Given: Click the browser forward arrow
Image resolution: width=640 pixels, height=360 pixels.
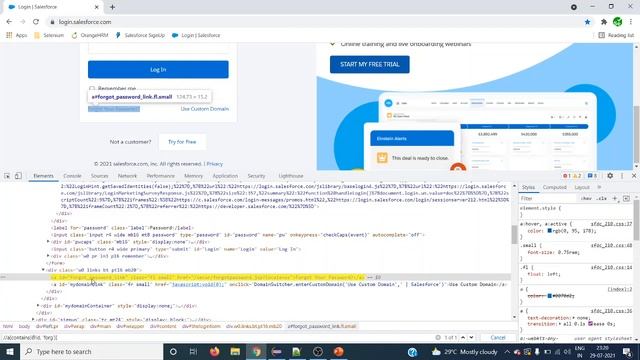Looking at the screenshot, I should [22, 22].
